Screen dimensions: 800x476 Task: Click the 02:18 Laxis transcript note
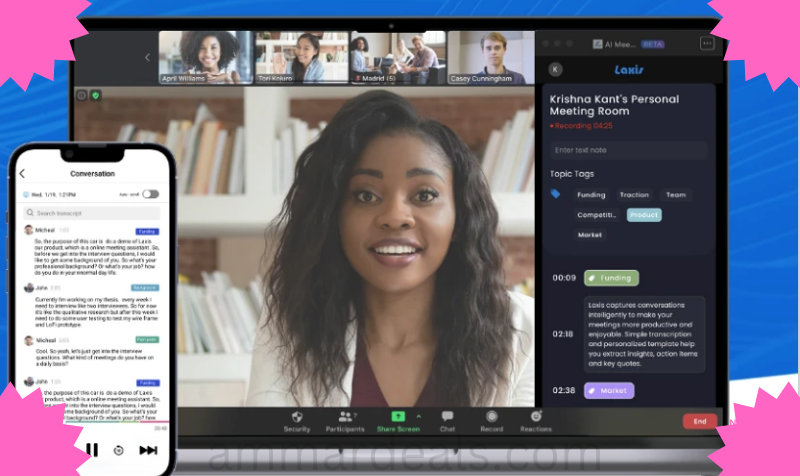click(644, 334)
